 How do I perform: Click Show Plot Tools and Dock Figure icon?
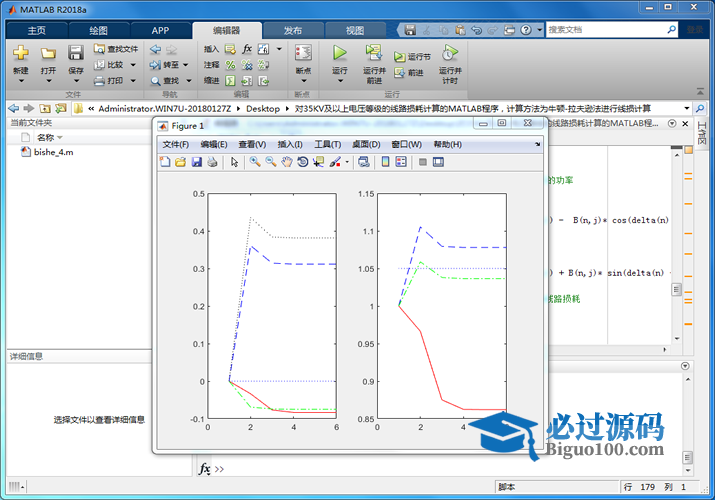pos(438,162)
